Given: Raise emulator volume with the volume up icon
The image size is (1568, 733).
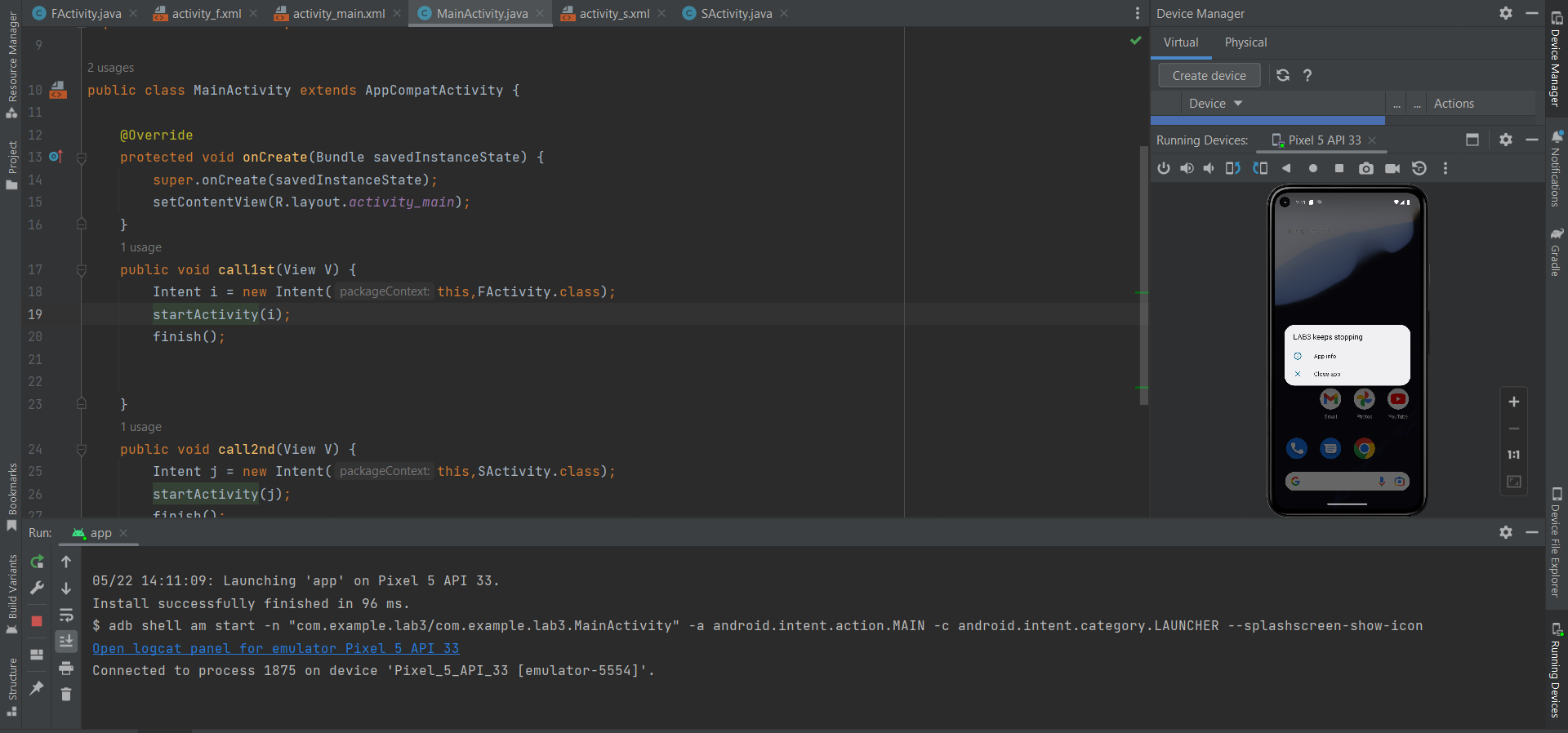Looking at the screenshot, I should pos(1187,168).
